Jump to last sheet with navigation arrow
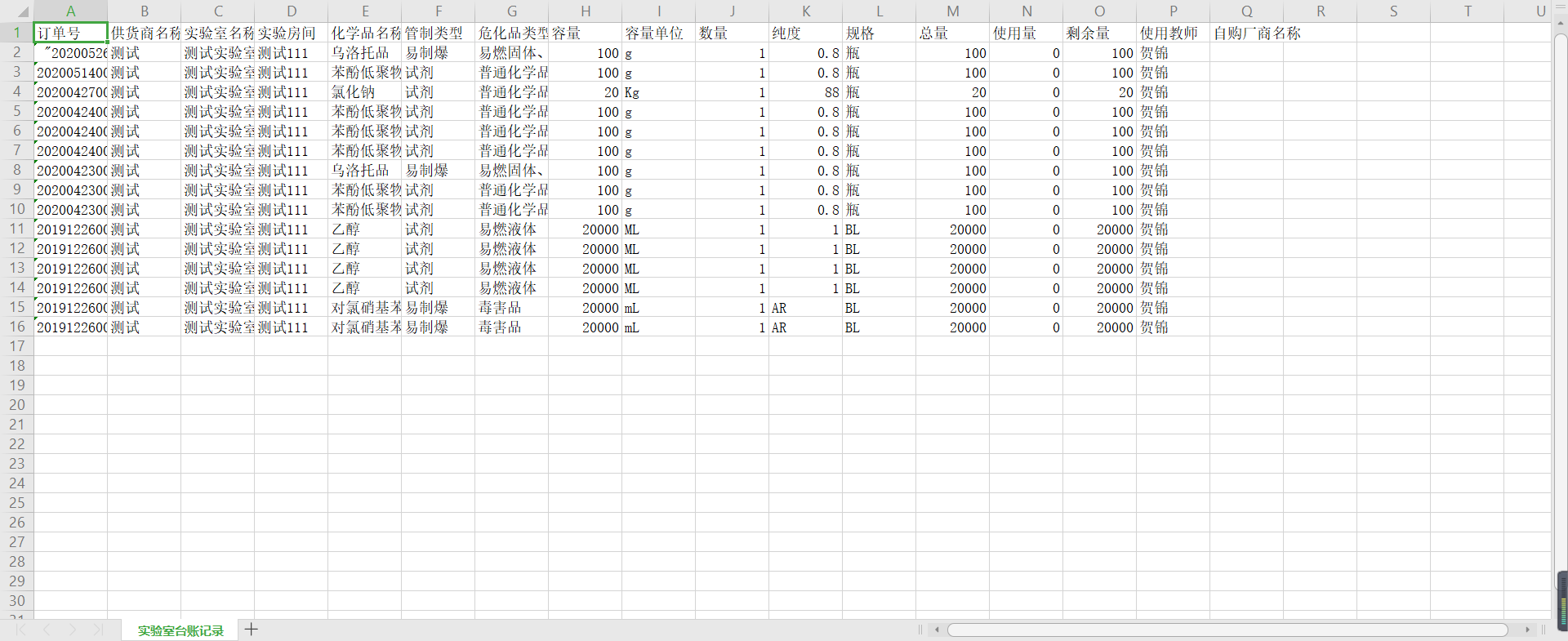 coord(98,630)
